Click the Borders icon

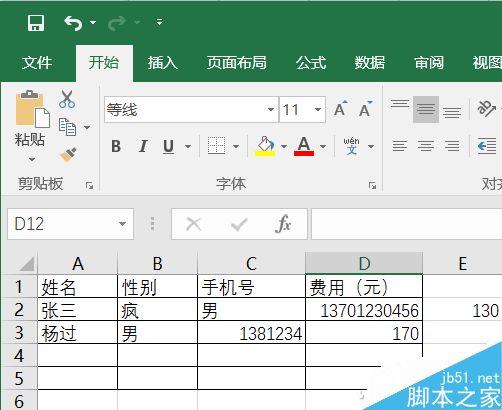click(x=216, y=146)
